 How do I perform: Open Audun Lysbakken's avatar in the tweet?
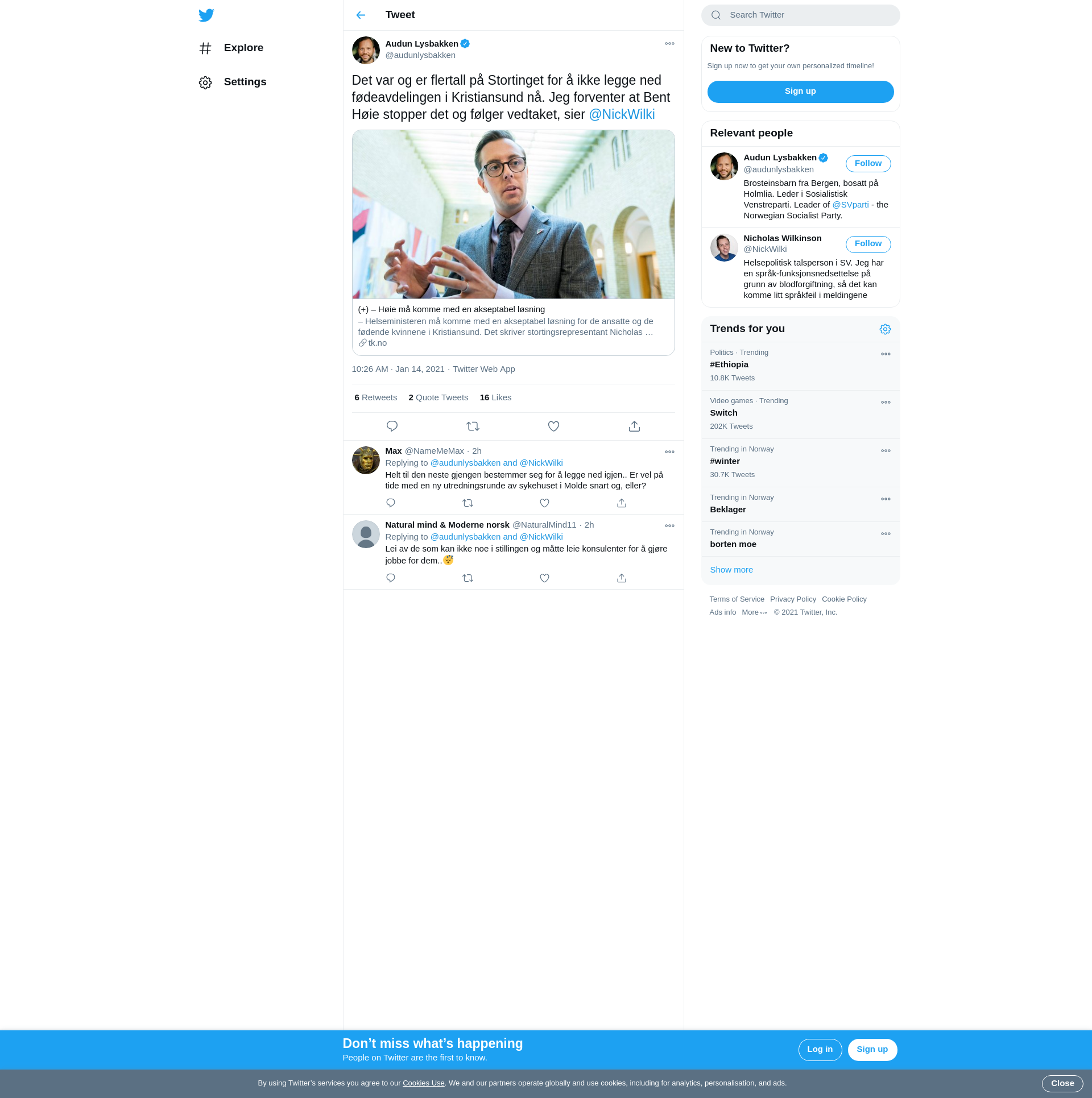pos(366,51)
